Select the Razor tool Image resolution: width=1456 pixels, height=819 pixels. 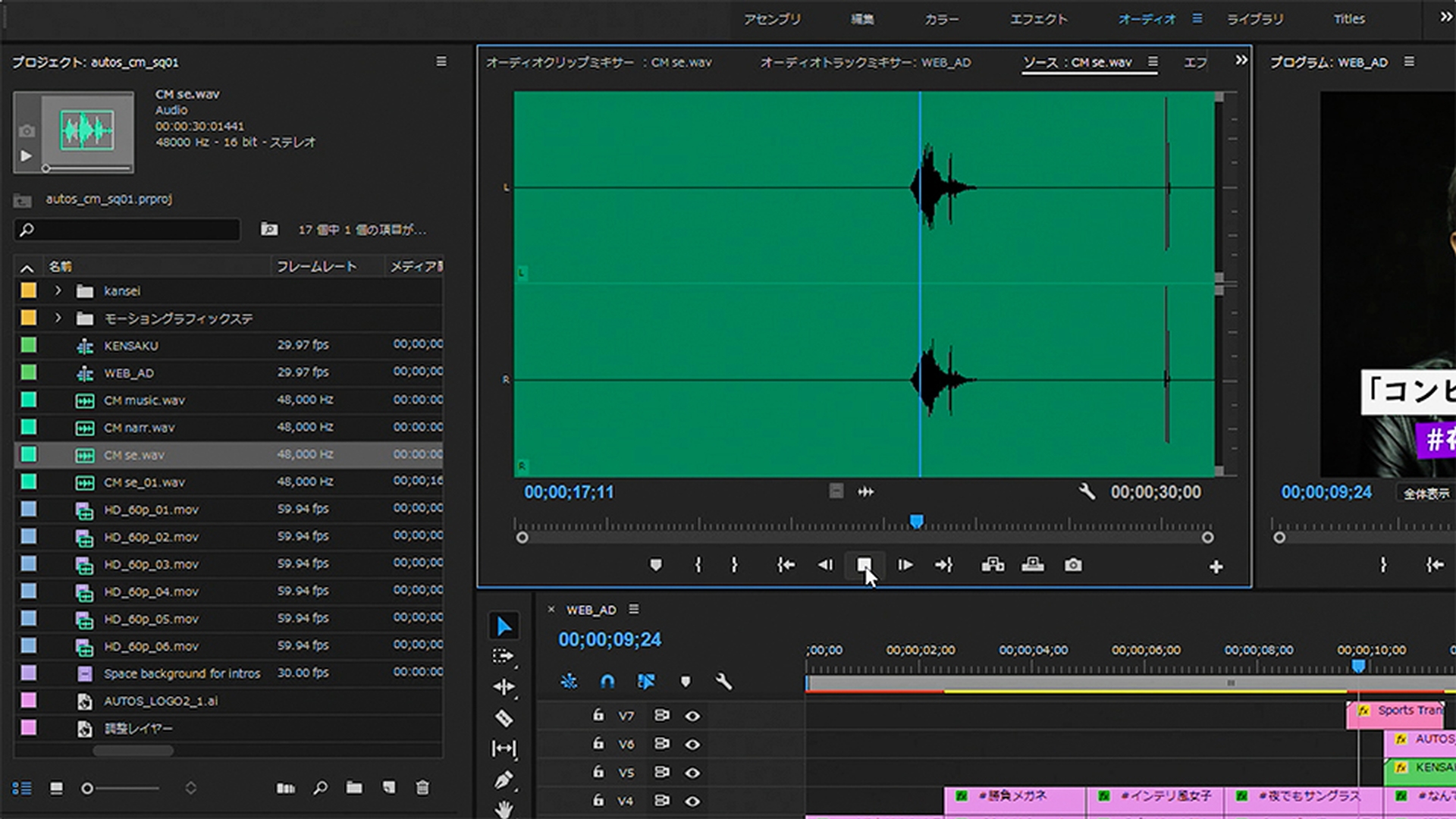pyautogui.click(x=504, y=717)
